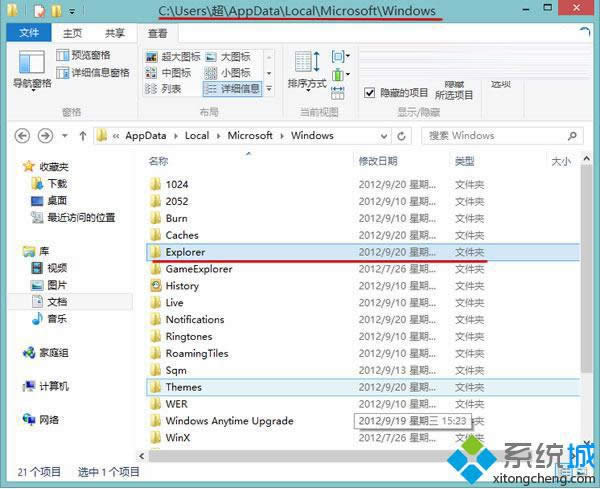This screenshot has width=600, height=489.
Task: Click the horizontal scrollbar of file list
Action: pyautogui.click(x=298, y=456)
